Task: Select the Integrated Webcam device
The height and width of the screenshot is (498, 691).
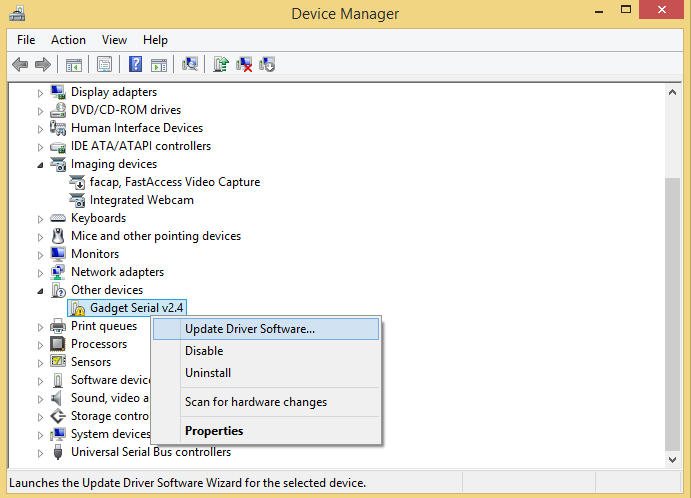Action: point(141,200)
